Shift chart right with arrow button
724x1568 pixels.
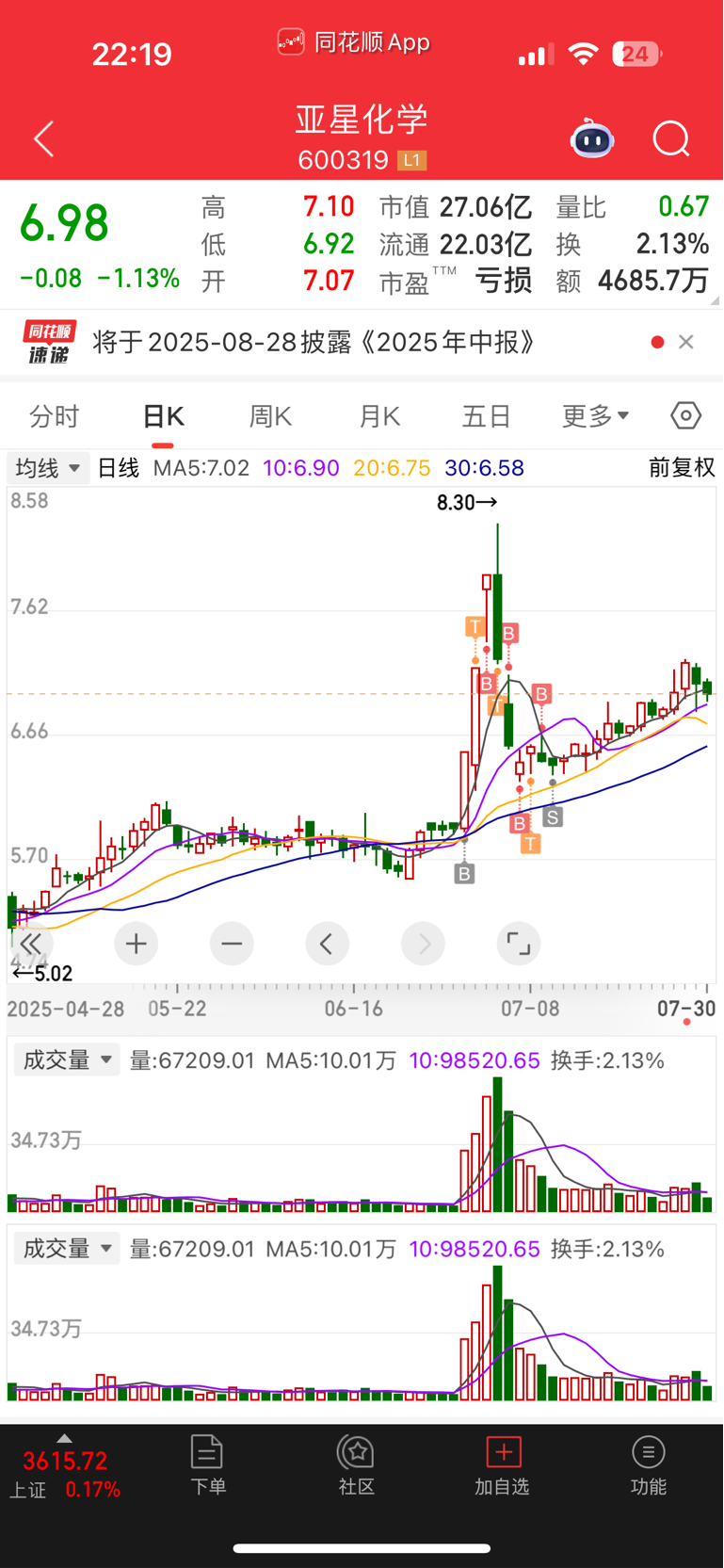424,944
